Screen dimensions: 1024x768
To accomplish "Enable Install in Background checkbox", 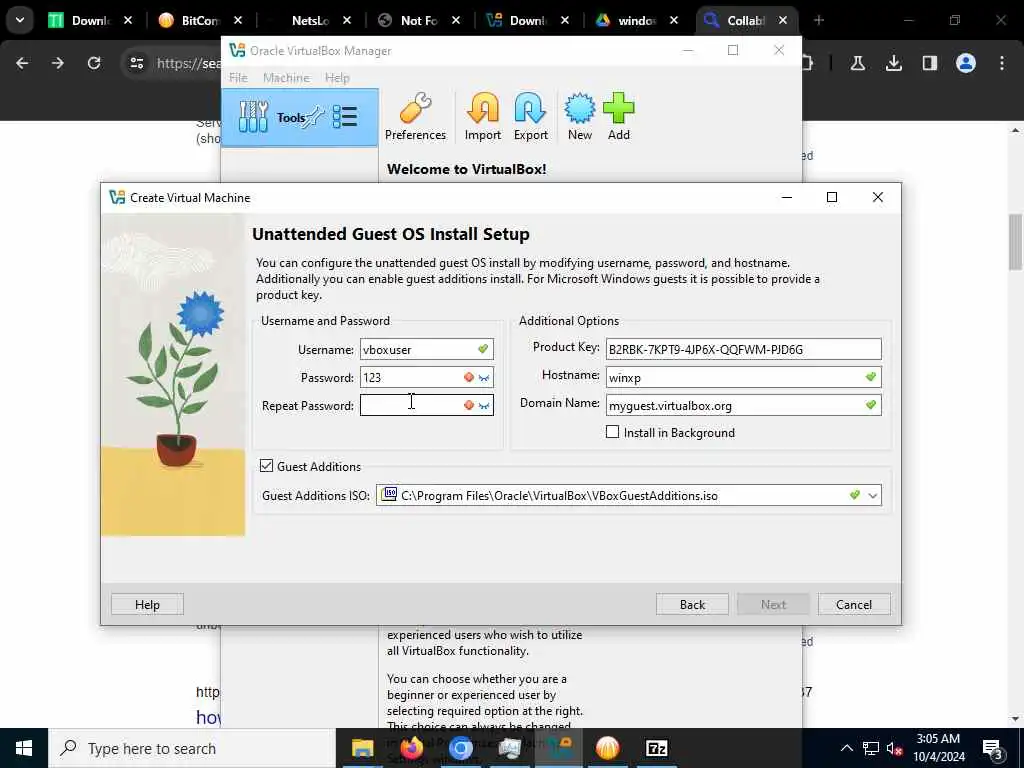I will [x=613, y=432].
